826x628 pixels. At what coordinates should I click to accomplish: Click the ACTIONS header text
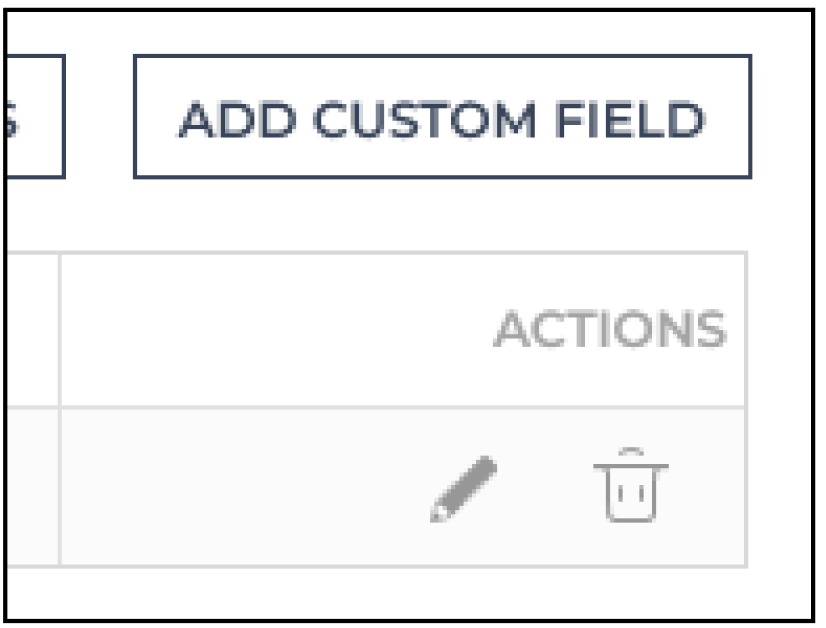click(x=611, y=329)
